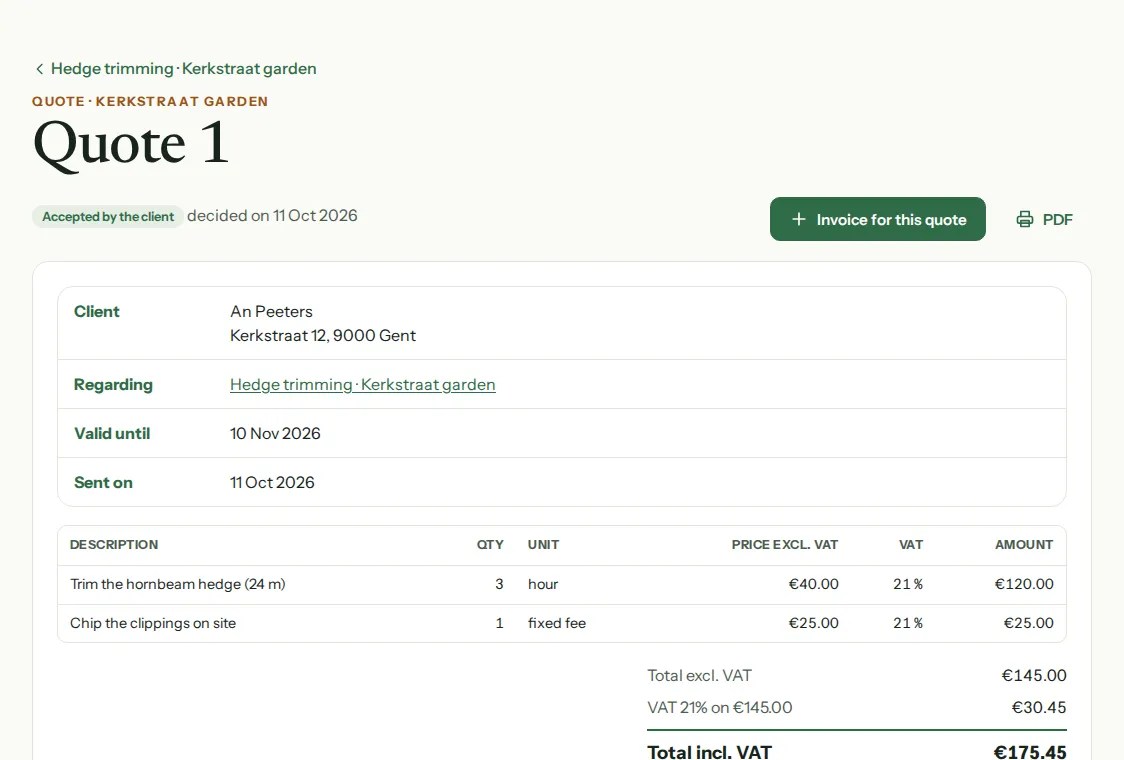Create an invoice for this quote

tap(877, 219)
